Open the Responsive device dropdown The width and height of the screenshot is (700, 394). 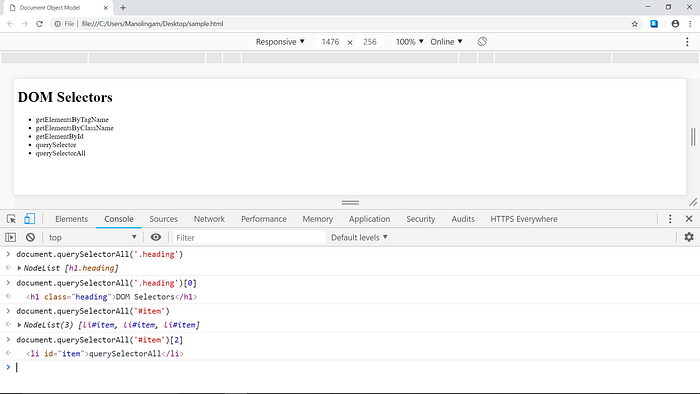pyautogui.click(x=280, y=42)
